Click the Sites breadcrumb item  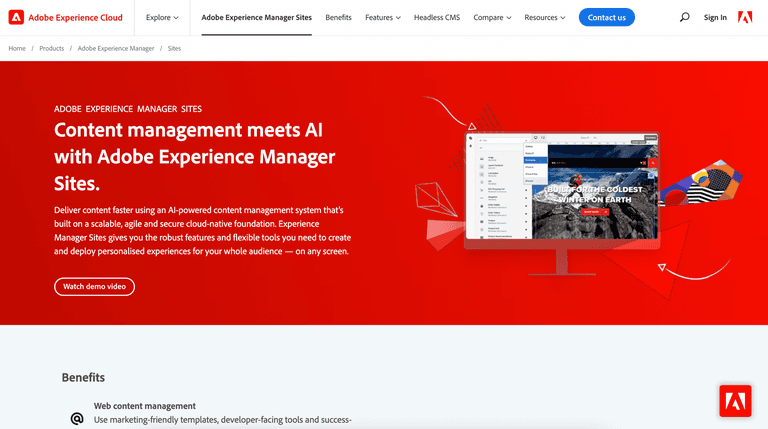[174, 48]
